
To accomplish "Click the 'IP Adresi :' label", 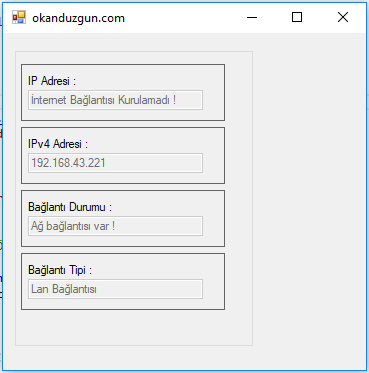I will [x=52, y=81].
